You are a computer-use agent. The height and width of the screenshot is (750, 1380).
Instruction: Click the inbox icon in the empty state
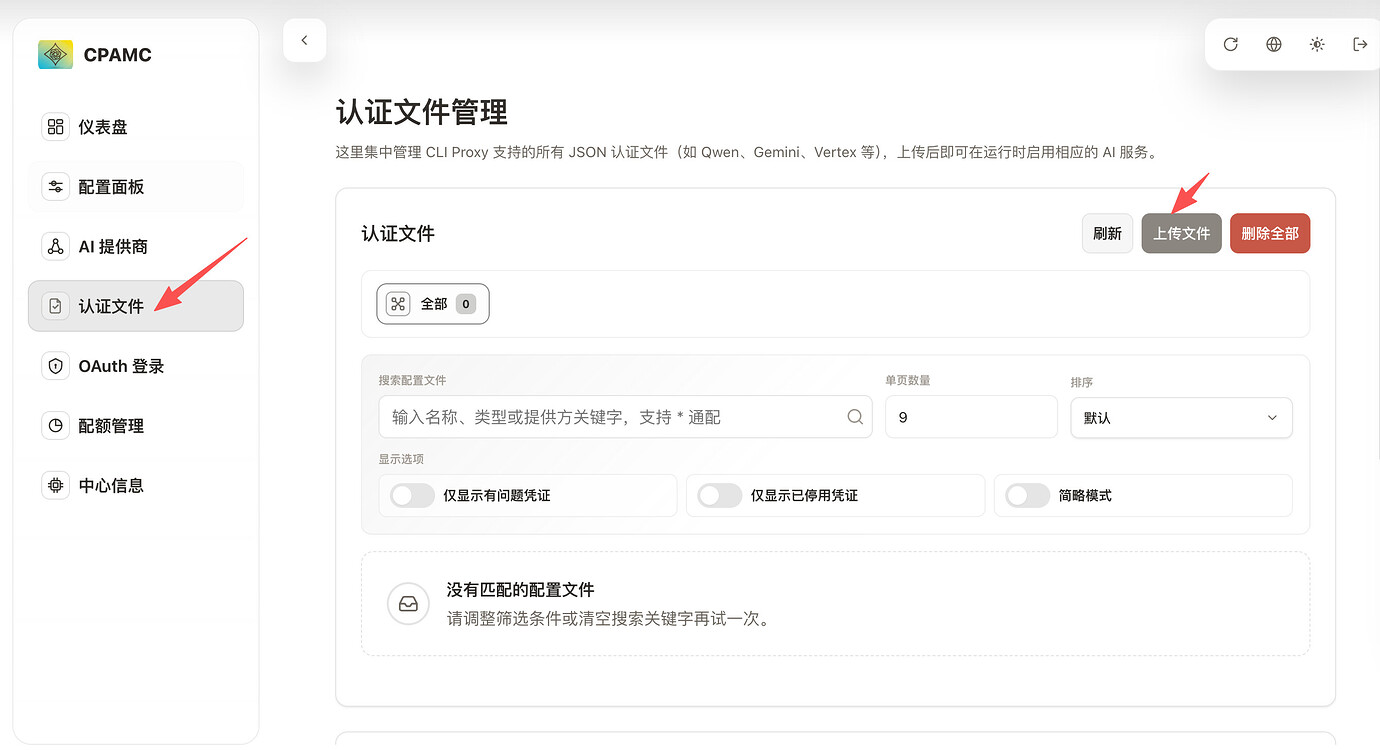click(408, 604)
